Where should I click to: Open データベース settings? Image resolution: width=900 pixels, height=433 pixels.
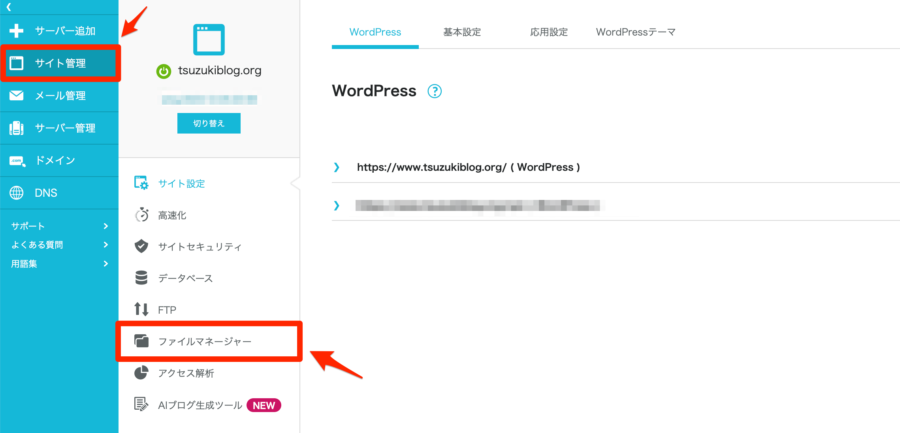185,279
